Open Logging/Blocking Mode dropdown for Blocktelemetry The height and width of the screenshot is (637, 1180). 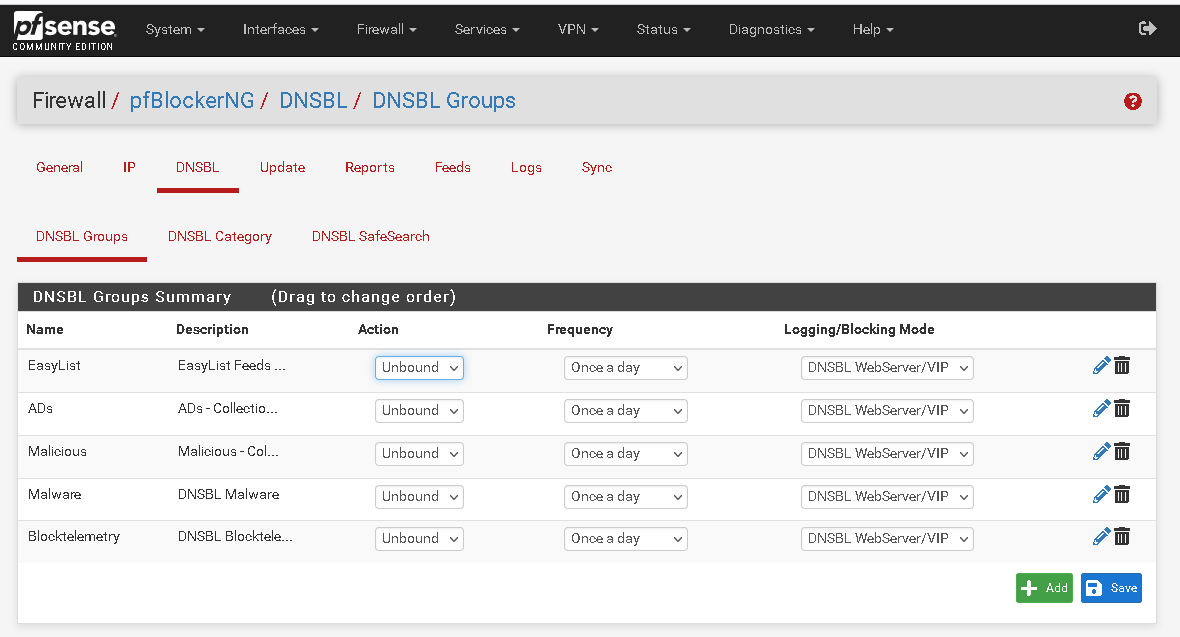pyautogui.click(x=887, y=538)
